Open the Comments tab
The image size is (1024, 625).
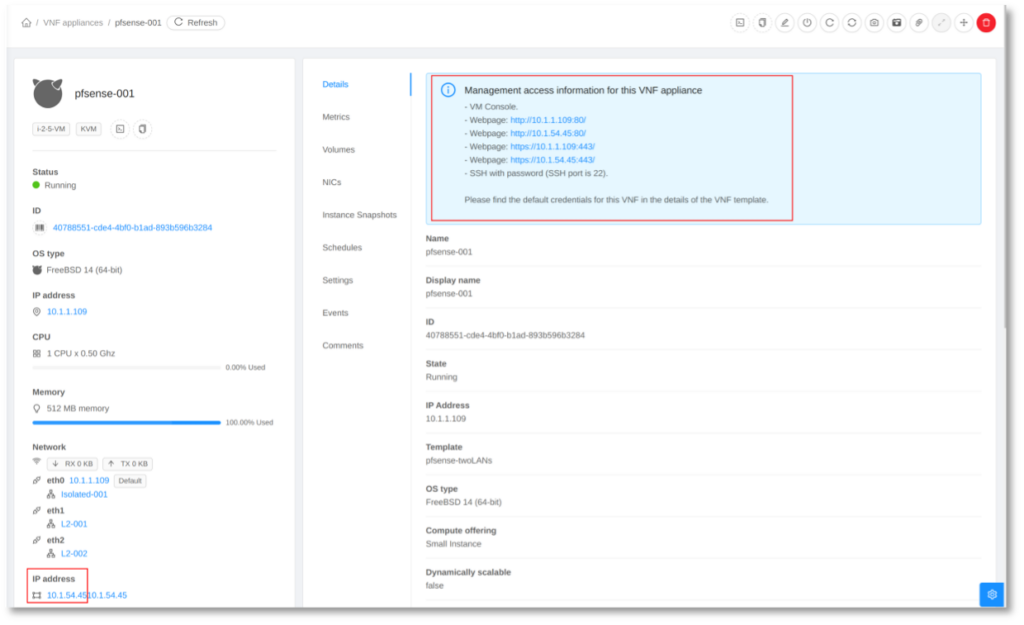coord(342,345)
